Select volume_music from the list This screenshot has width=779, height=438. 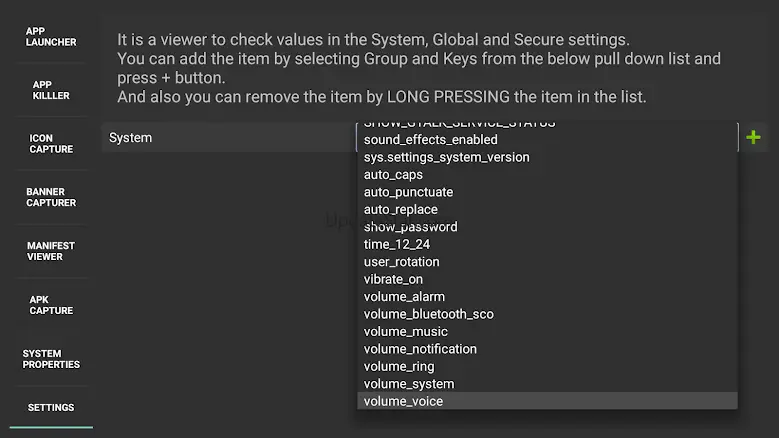[x=546, y=331]
